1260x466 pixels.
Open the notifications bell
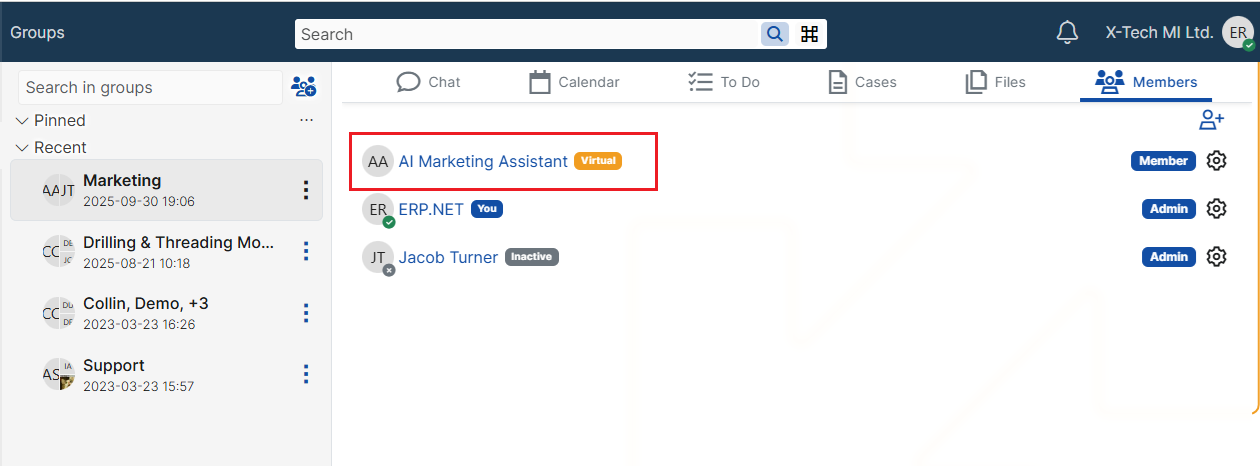point(1067,33)
